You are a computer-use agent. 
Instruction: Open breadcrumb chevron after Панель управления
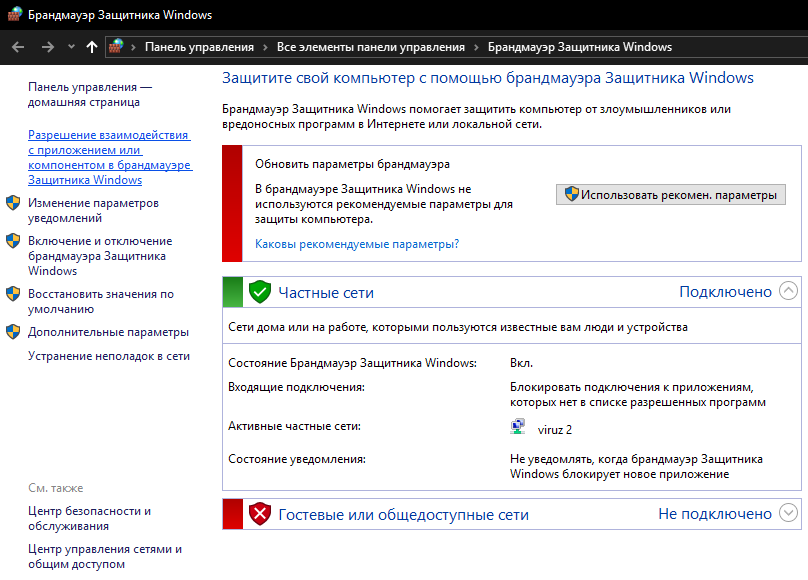(265, 47)
